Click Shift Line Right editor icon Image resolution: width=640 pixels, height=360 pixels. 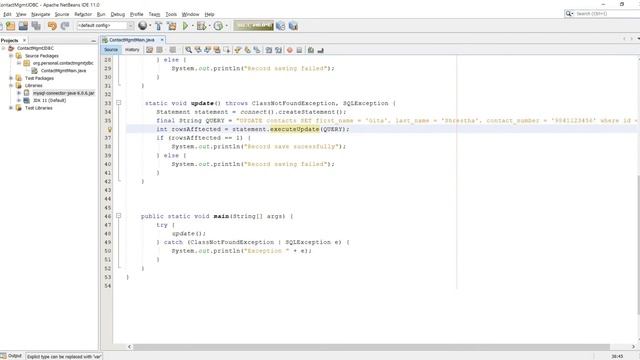(x=278, y=50)
